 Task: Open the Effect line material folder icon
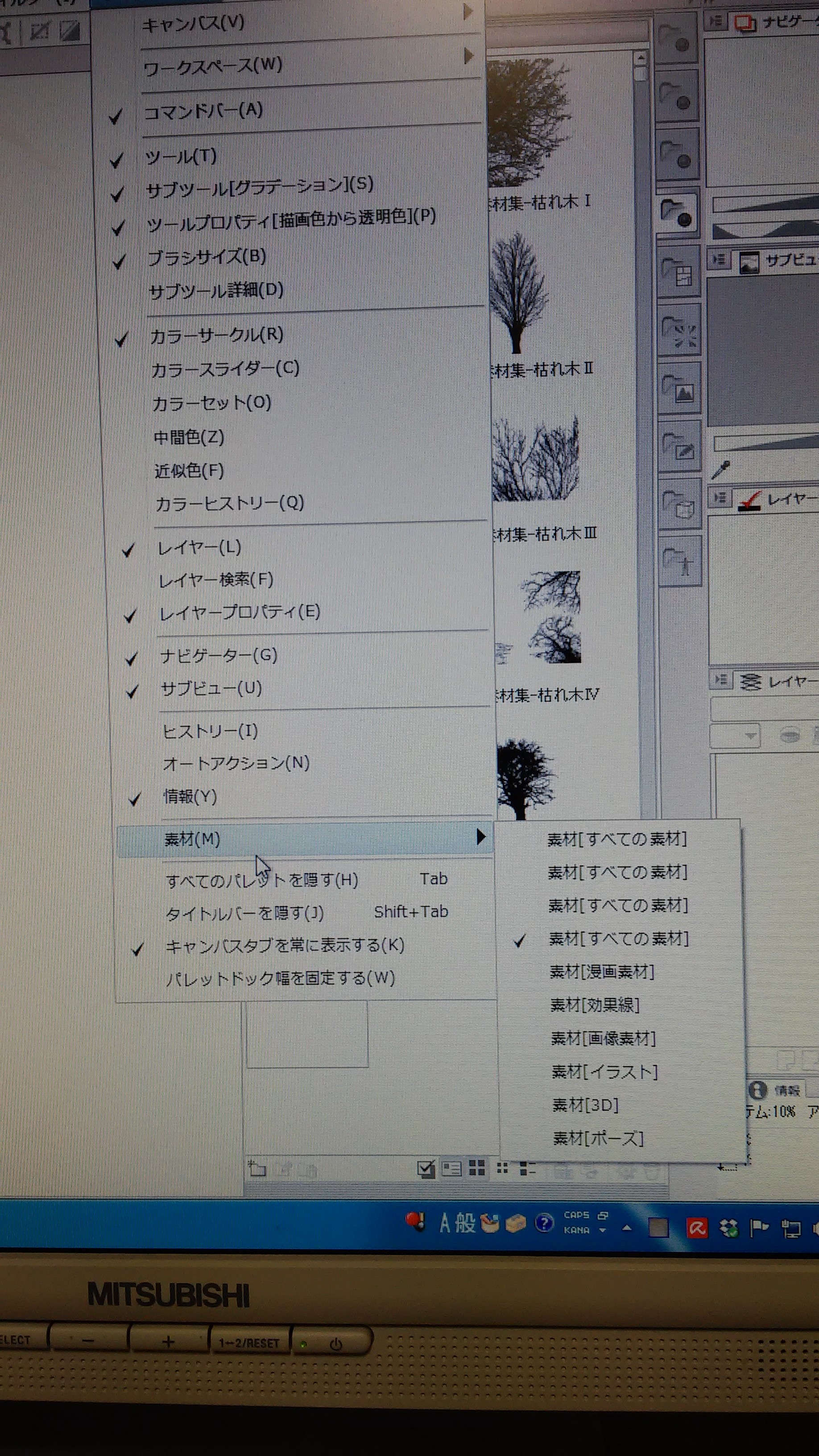coord(679,331)
